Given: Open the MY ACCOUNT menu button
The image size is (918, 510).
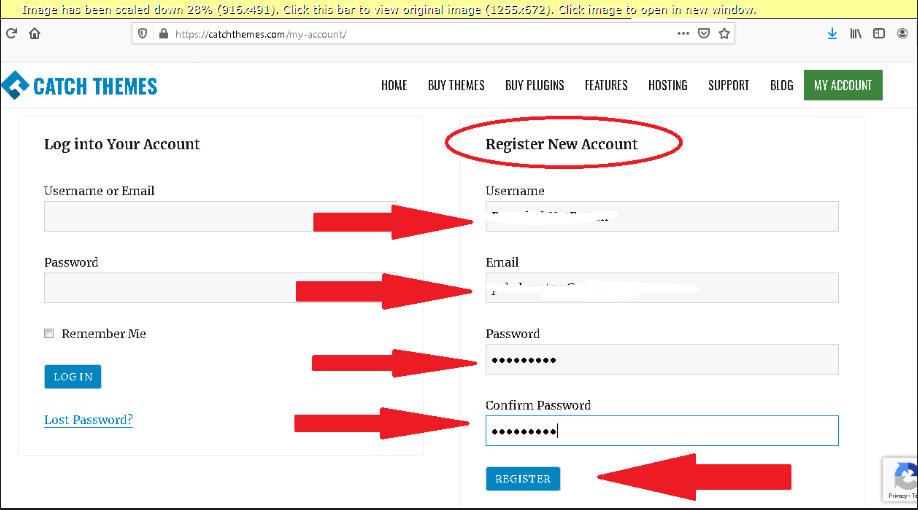Looking at the screenshot, I should [x=843, y=85].
